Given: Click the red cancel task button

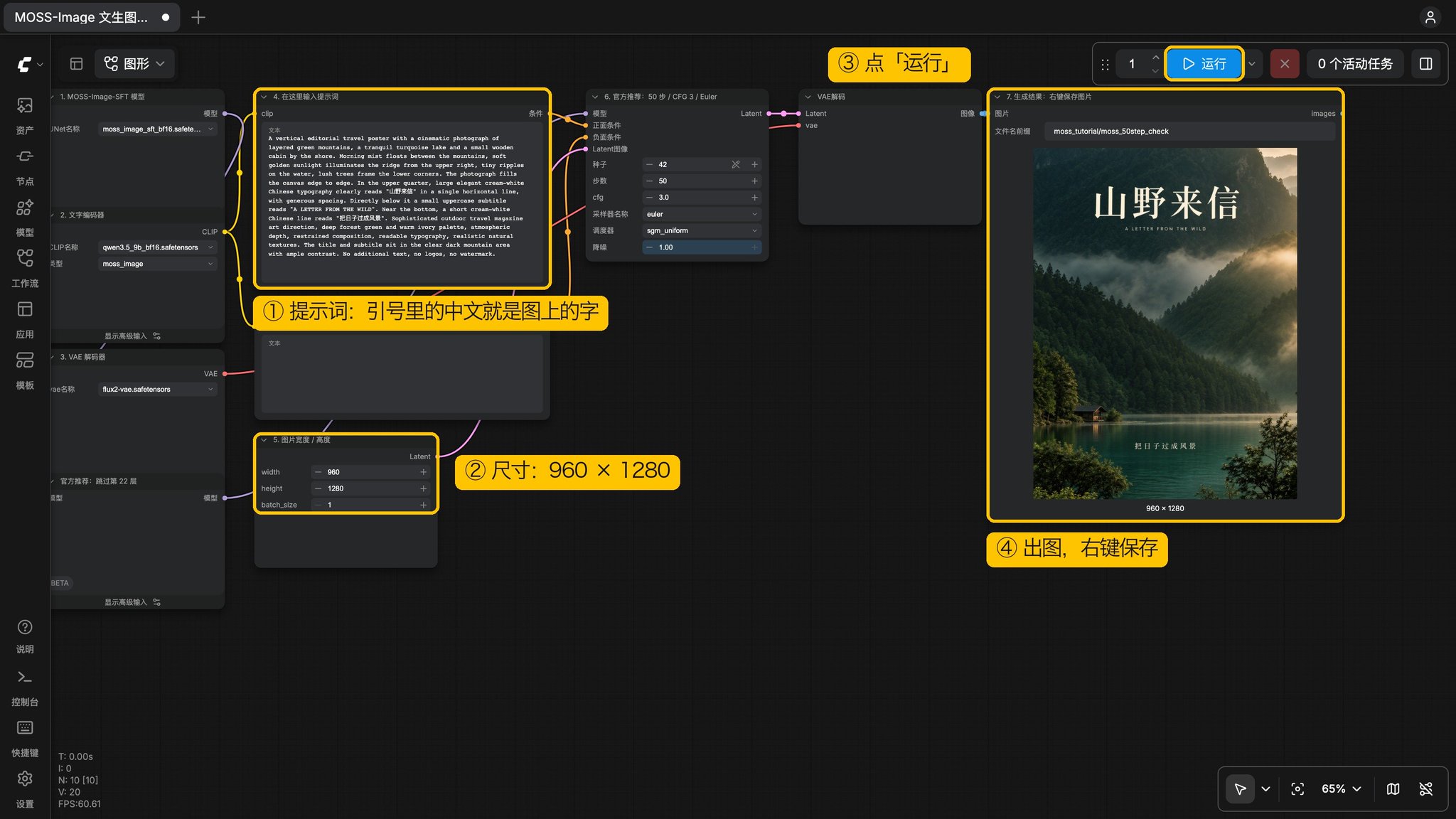Looking at the screenshot, I should pos(1284,64).
